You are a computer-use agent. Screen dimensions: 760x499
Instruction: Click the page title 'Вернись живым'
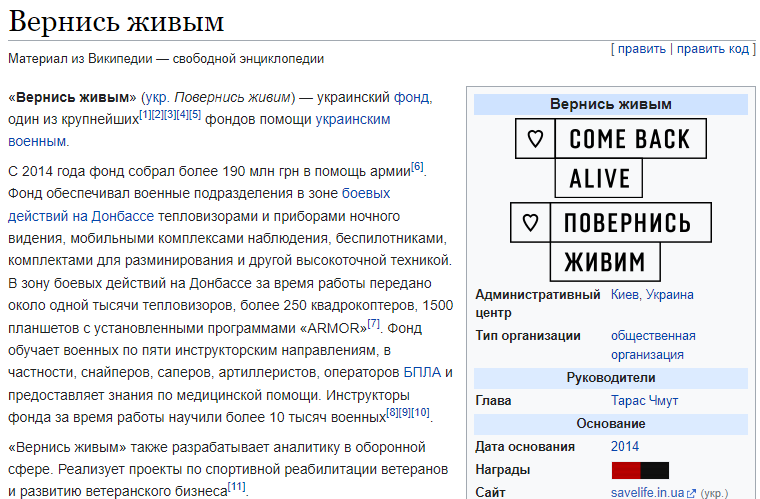pyautogui.click(x=116, y=21)
